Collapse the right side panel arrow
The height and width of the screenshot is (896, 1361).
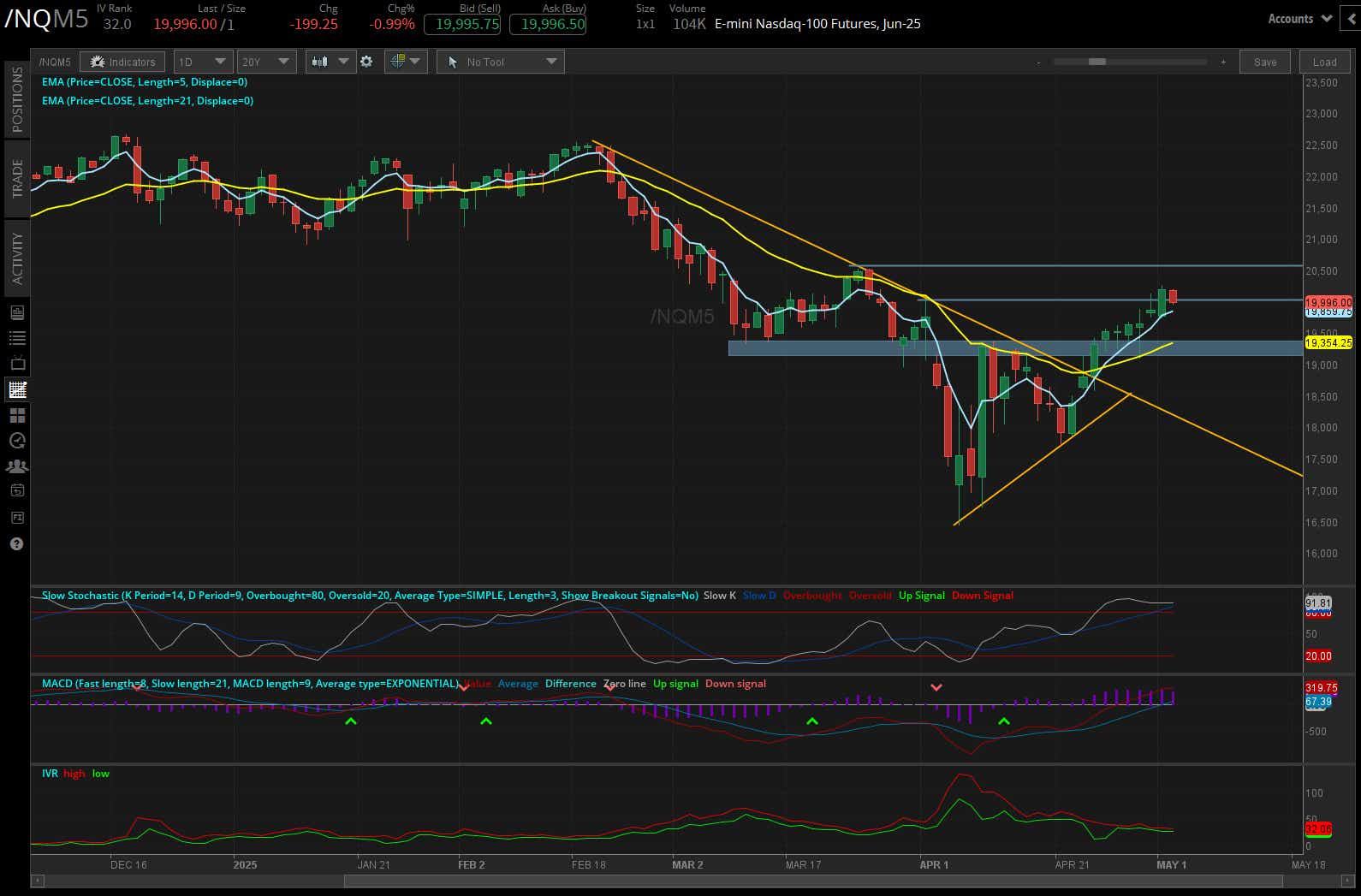1352,18
